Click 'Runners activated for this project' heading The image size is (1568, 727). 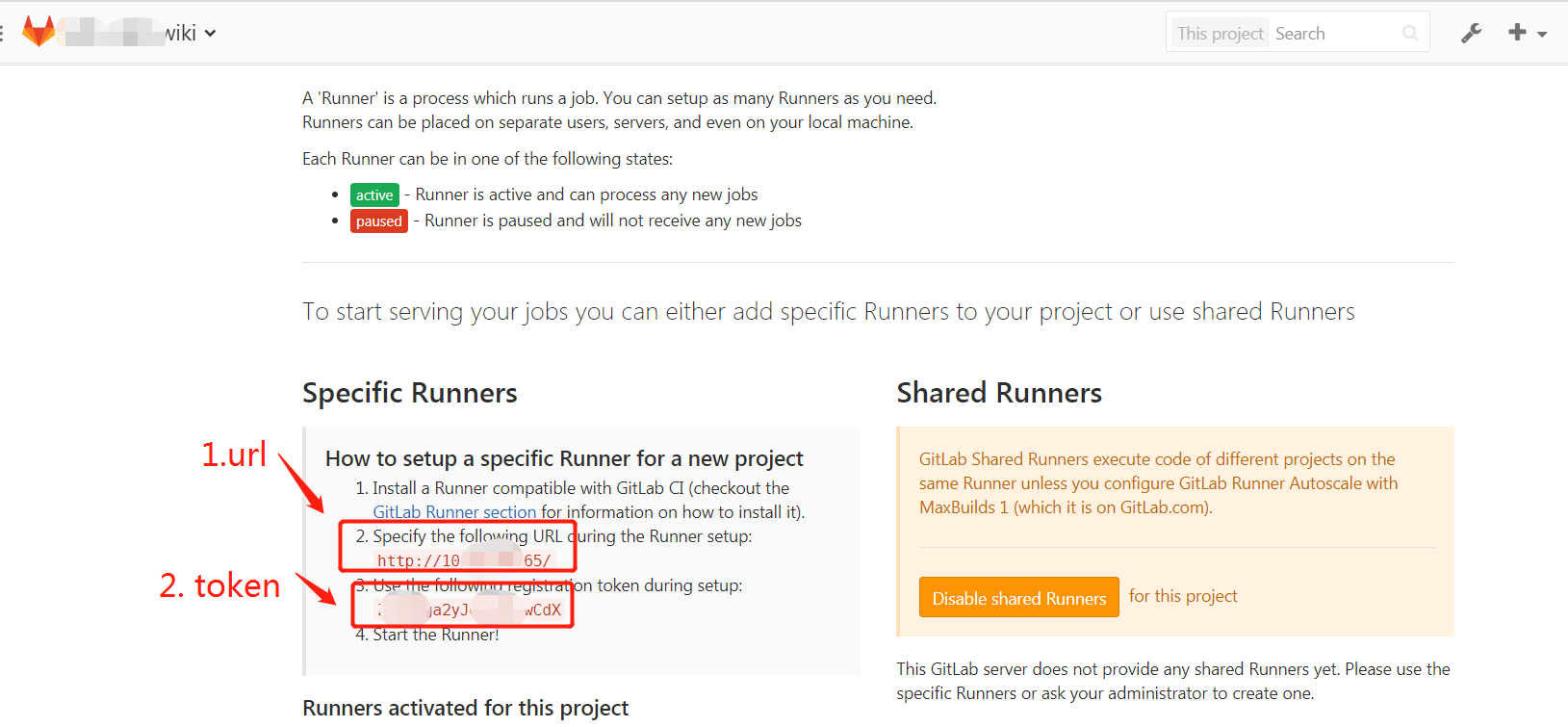(465, 708)
